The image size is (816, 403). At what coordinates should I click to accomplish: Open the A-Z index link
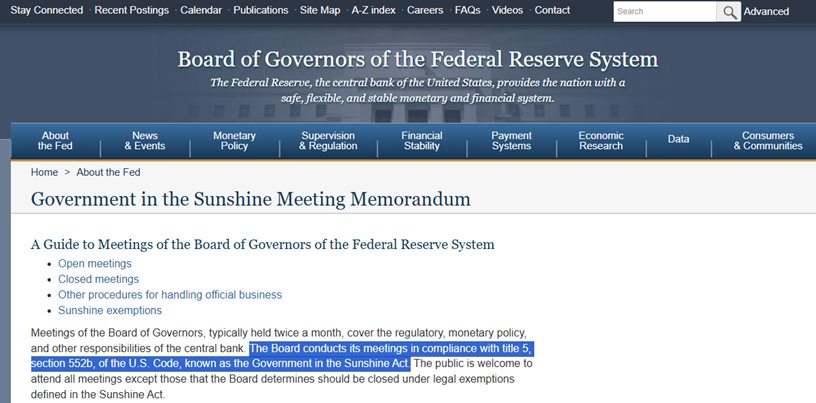[x=374, y=10]
